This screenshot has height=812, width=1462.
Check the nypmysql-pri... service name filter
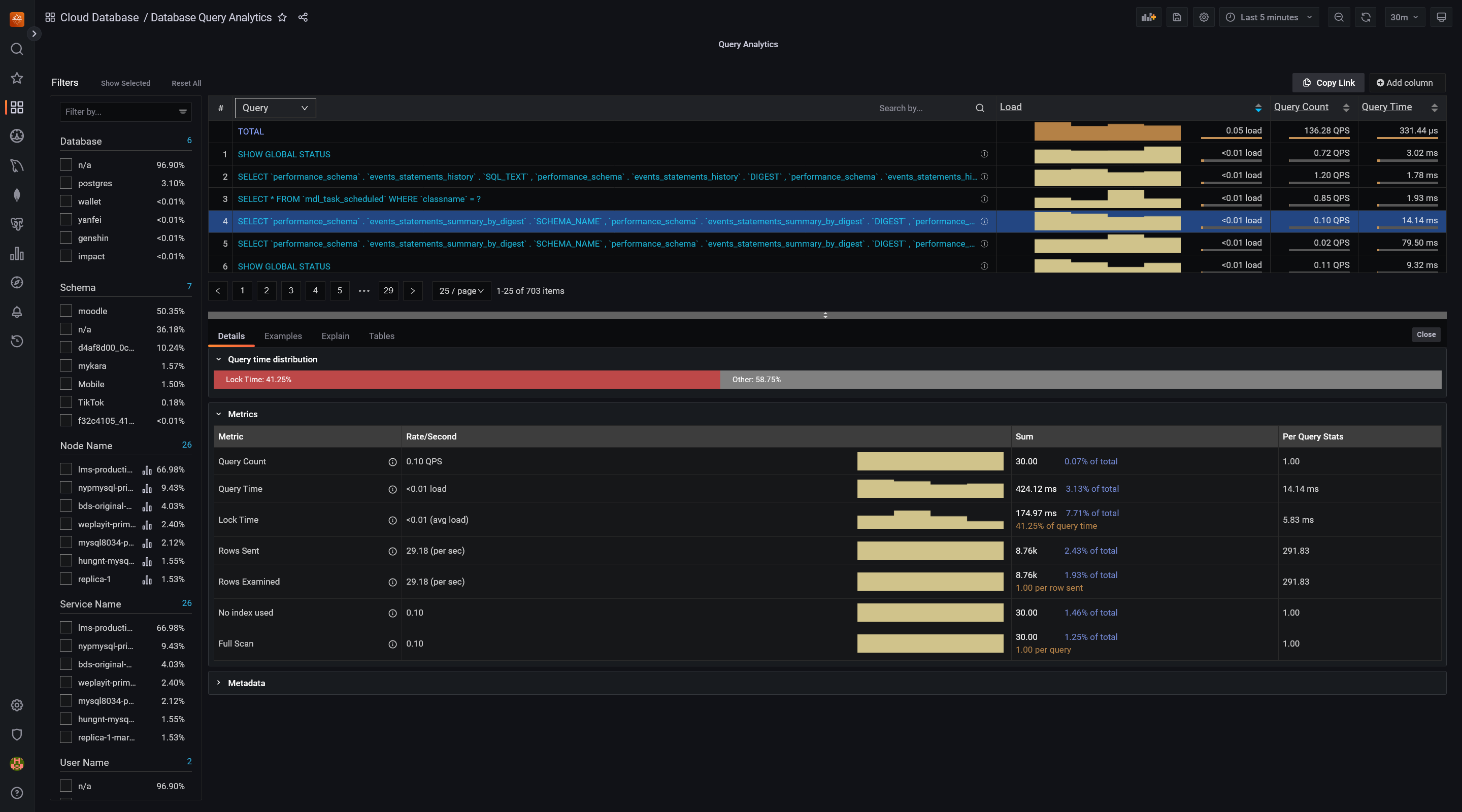pyautogui.click(x=66, y=646)
